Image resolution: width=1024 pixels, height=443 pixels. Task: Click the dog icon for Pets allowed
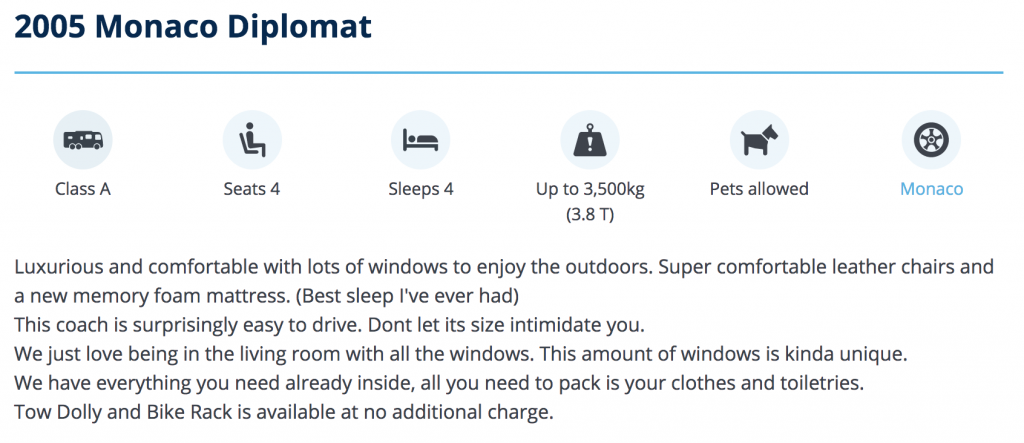(760, 140)
